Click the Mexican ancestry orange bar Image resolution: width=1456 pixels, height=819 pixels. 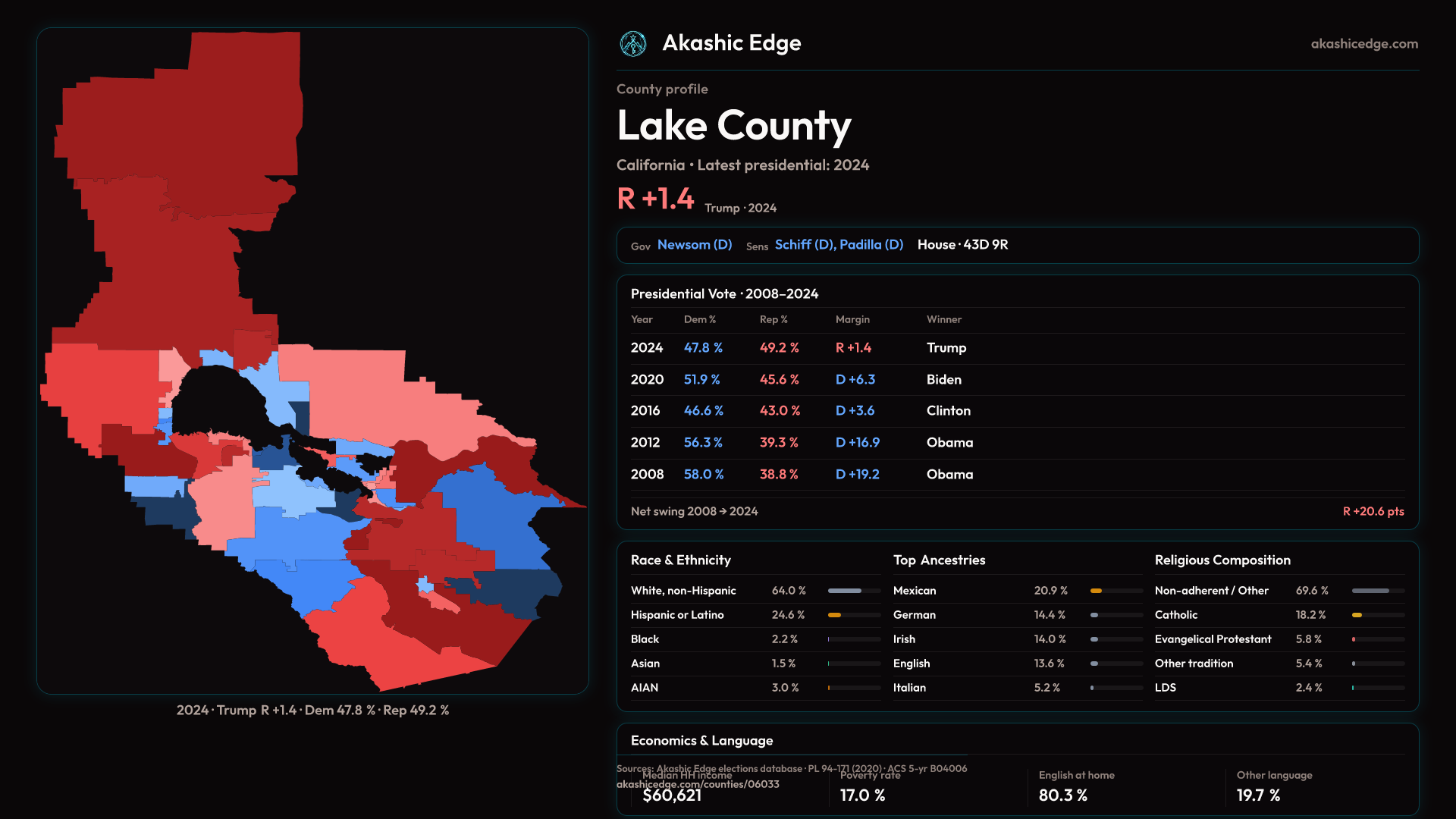[x=1097, y=591]
